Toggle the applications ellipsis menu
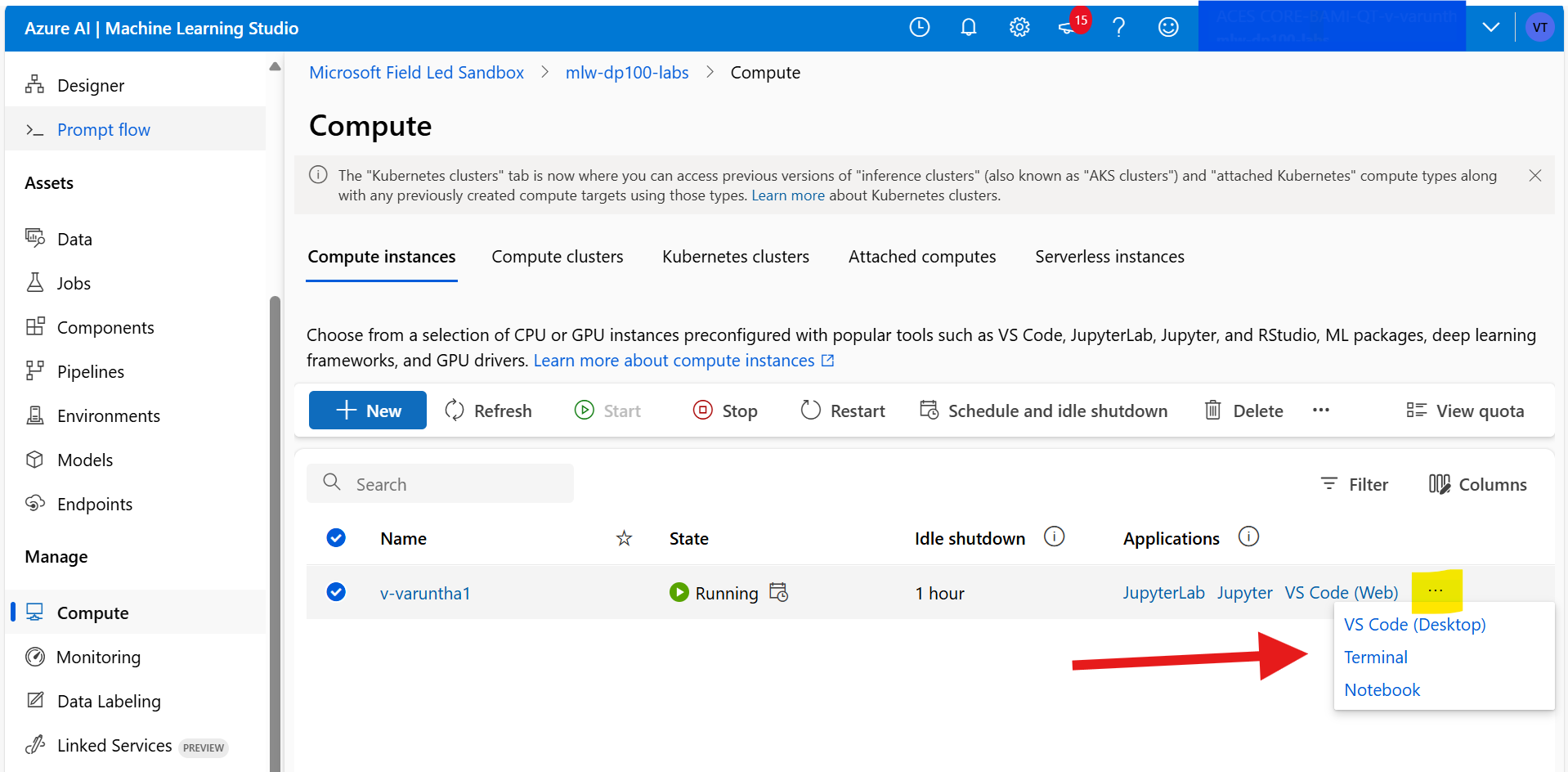Viewport: 1568px width, 772px height. point(1436,591)
